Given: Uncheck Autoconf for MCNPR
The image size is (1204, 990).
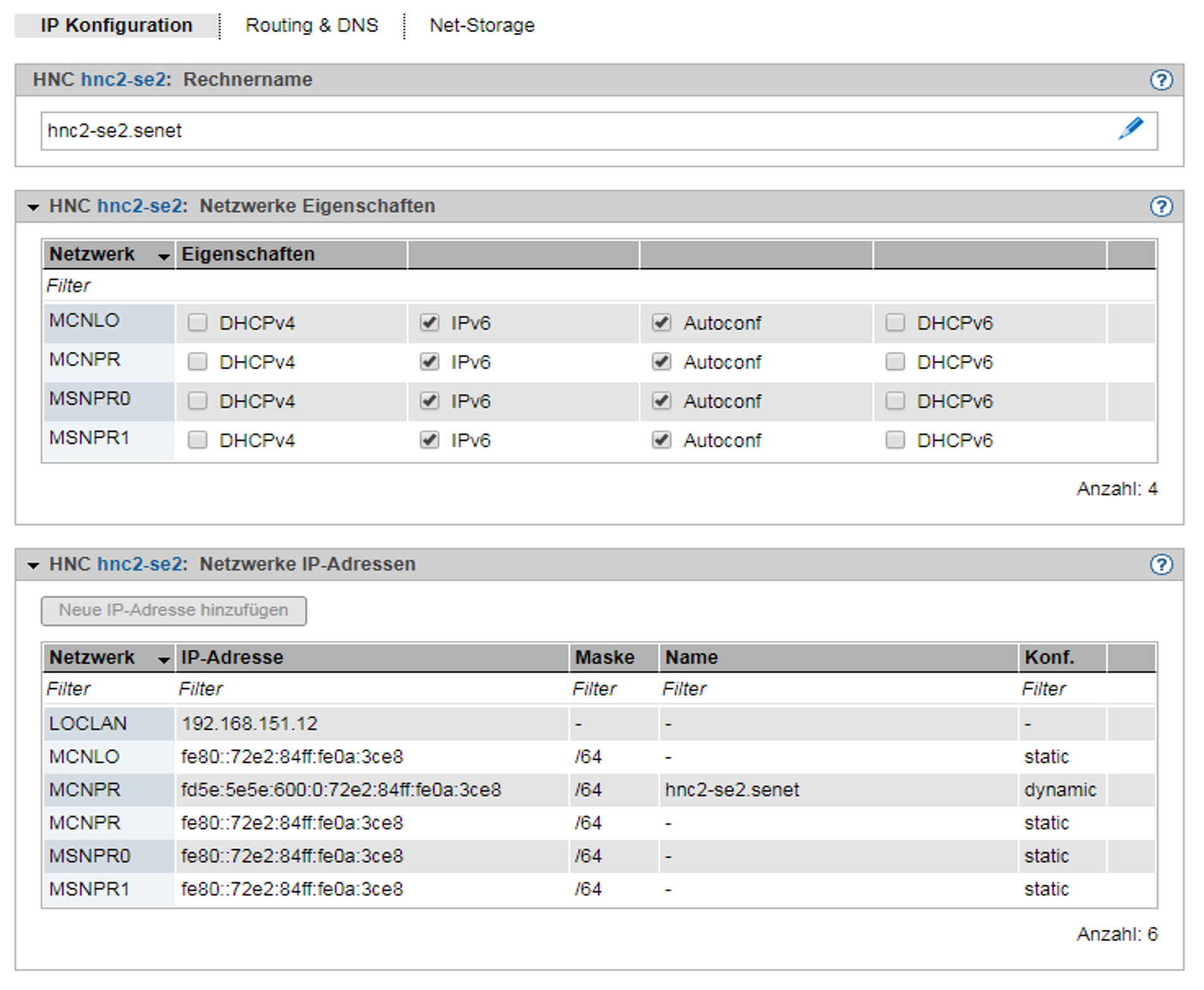Looking at the screenshot, I should pyautogui.click(x=661, y=362).
